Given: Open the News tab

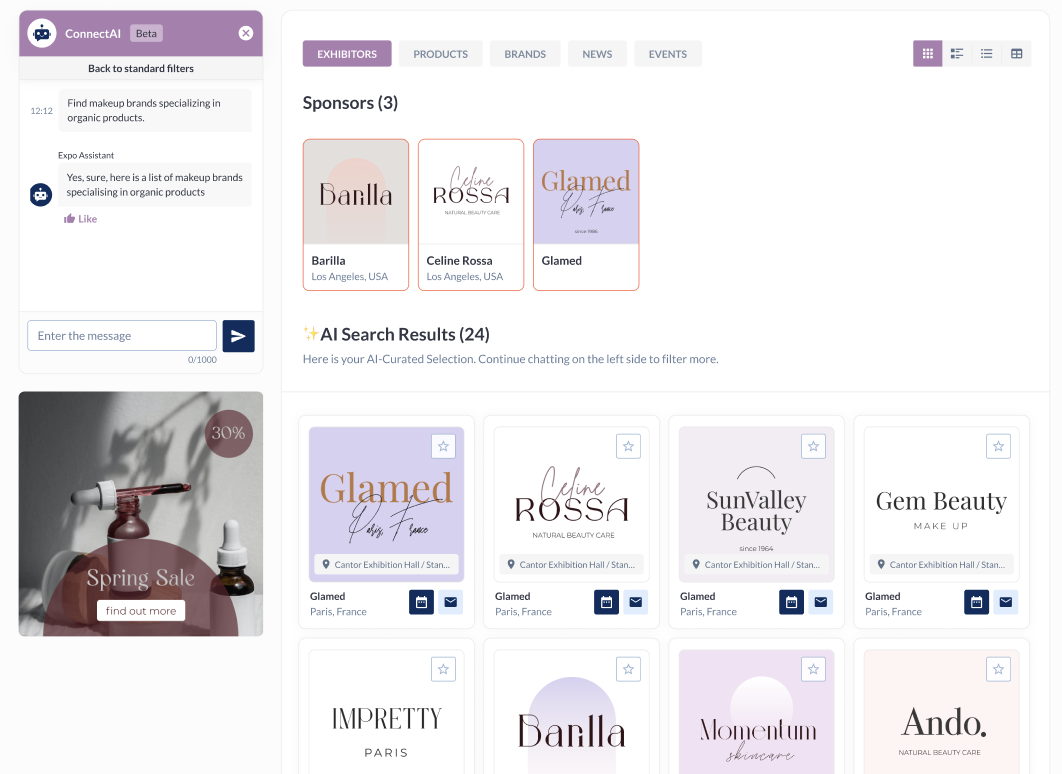Looking at the screenshot, I should [597, 53].
